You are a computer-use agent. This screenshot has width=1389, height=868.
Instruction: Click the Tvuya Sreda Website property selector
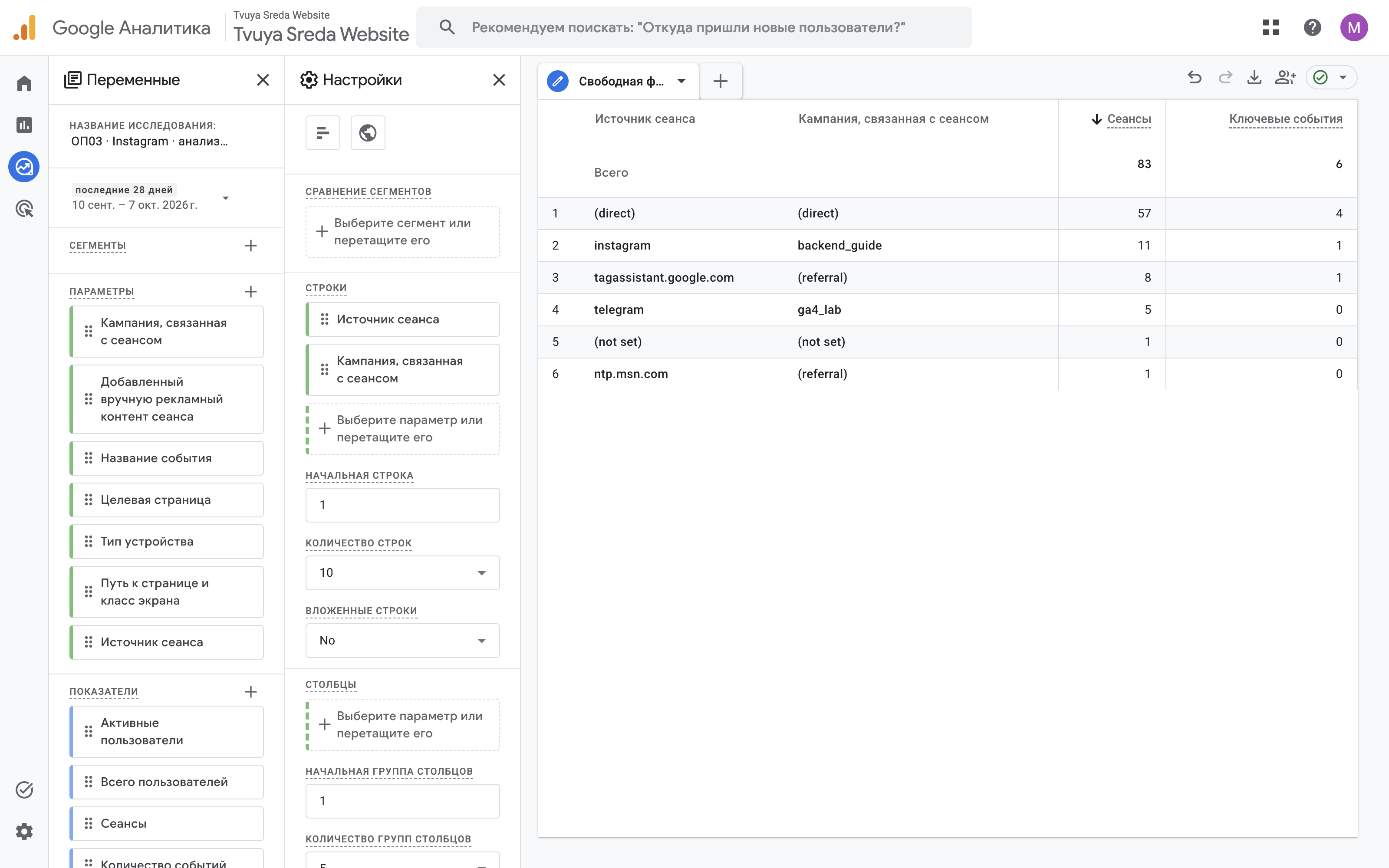point(321,27)
